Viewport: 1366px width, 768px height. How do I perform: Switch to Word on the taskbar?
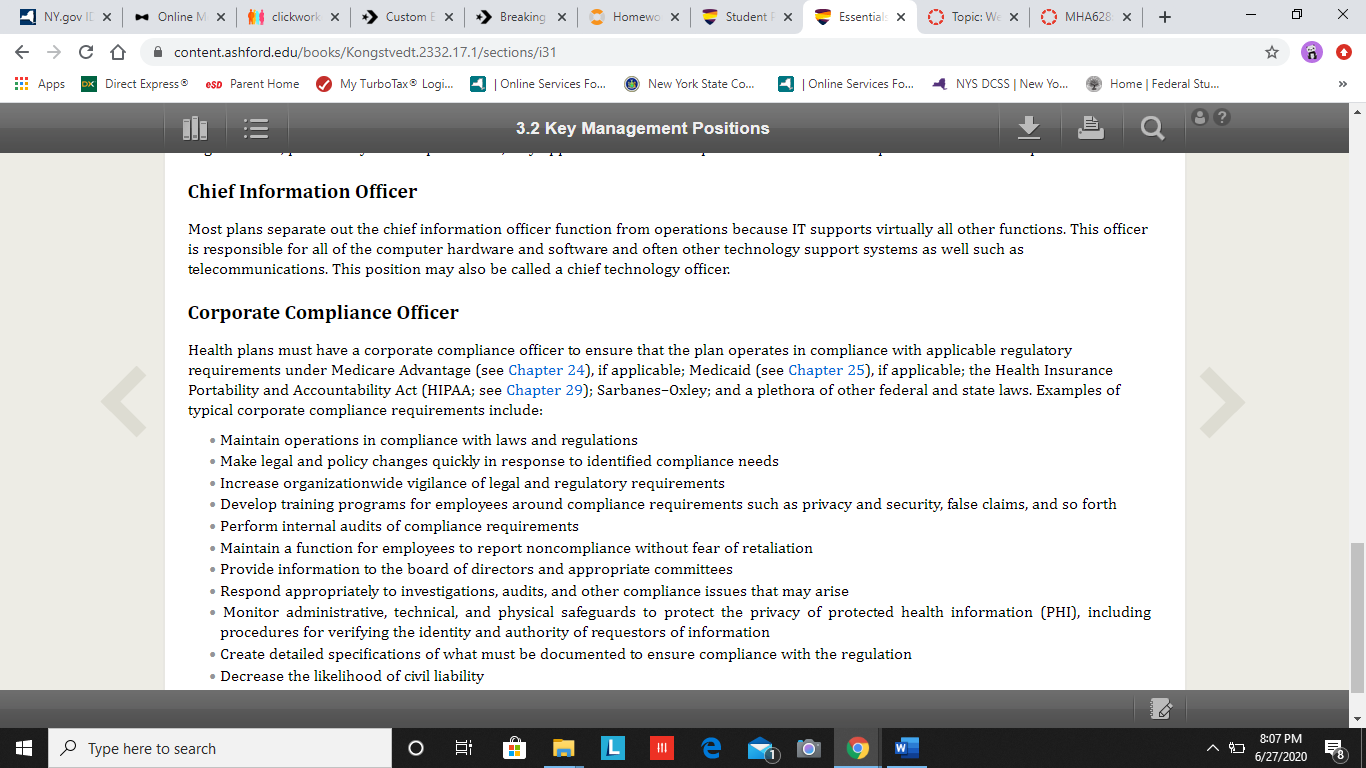[x=907, y=748]
